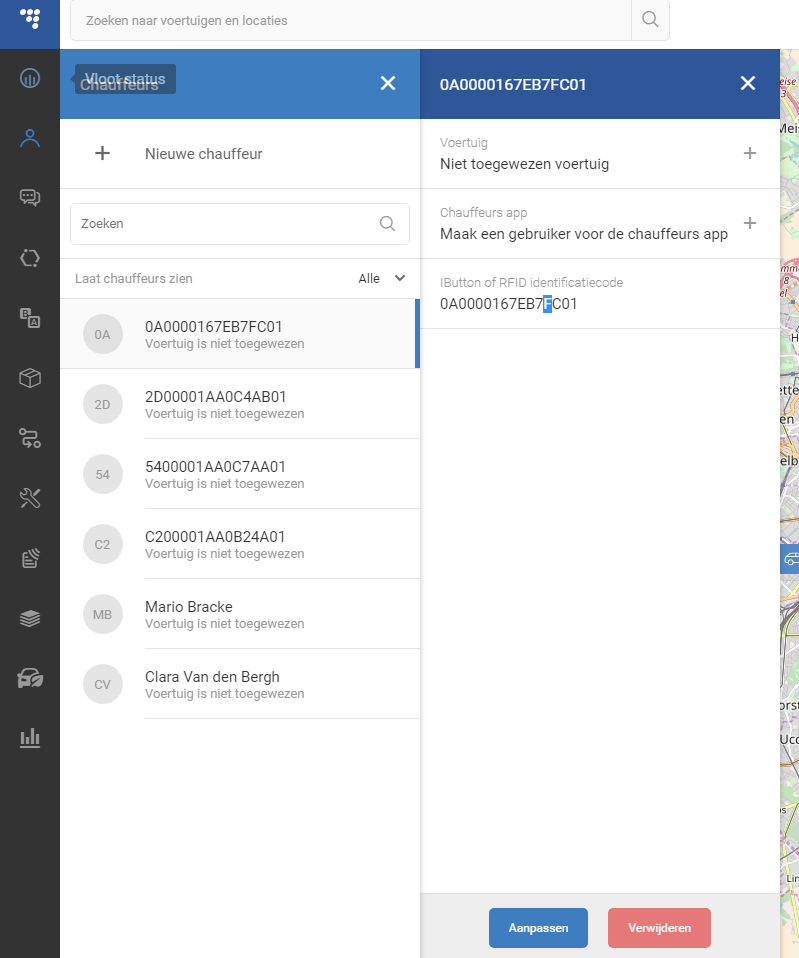Select driver 5400001AA0C7AA01

pyautogui.click(x=240, y=474)
